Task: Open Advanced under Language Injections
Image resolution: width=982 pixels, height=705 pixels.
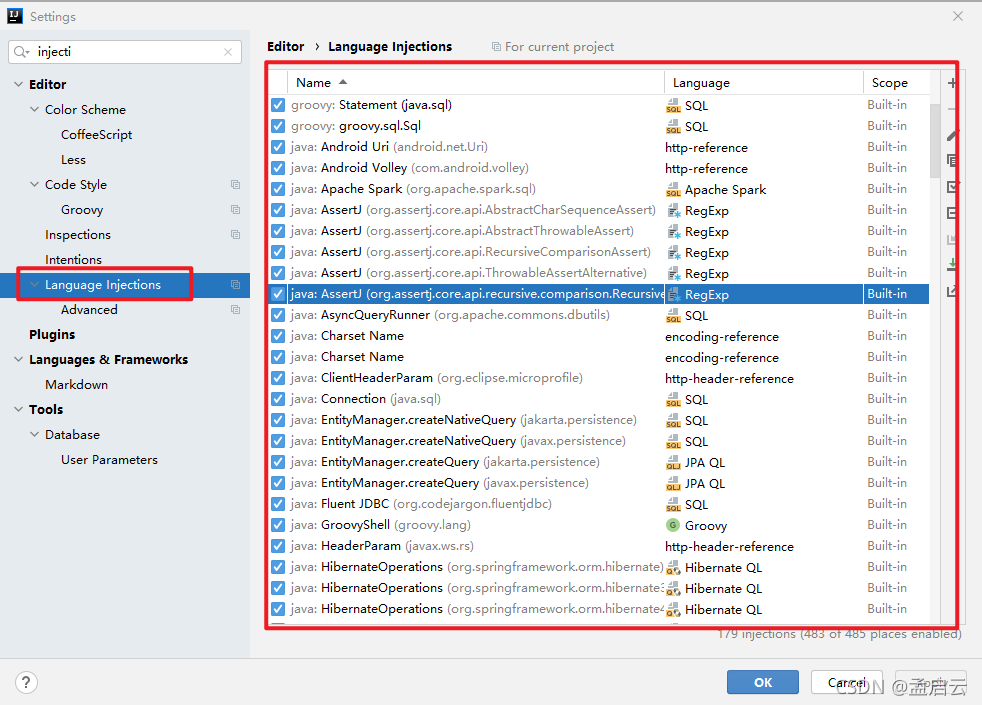Action: tap(89, 309)
